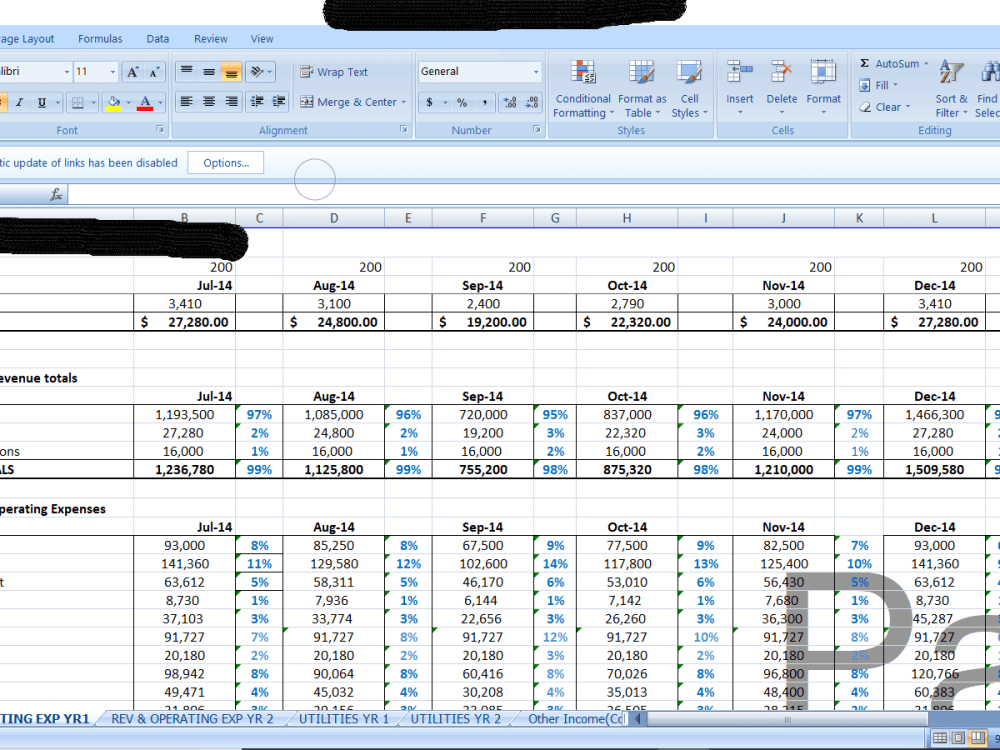Viewport: 1000px width, 750px height.
Task: Open the text orientation tool
Action: tap(260, 71)
